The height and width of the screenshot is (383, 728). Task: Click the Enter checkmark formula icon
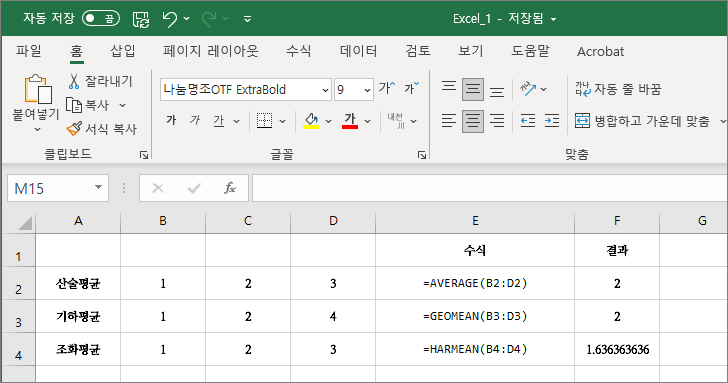pyautogui.click(x=194, y=188)
